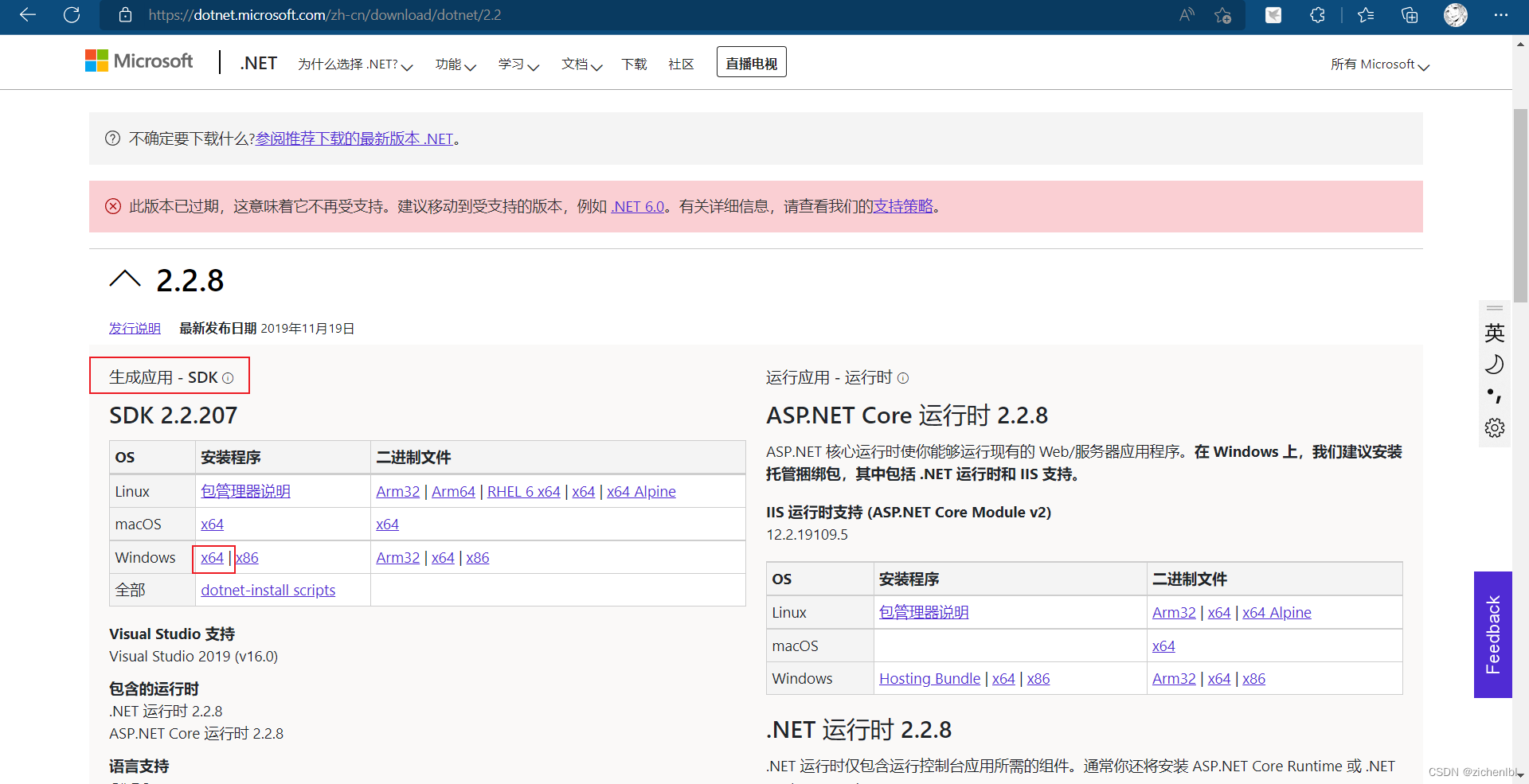Image resolution: width=1529 pixels, height=784 pixels.
Task: Download ASP.NET runtime Linux x64 Alpine binary
Action: [1277, 612]
